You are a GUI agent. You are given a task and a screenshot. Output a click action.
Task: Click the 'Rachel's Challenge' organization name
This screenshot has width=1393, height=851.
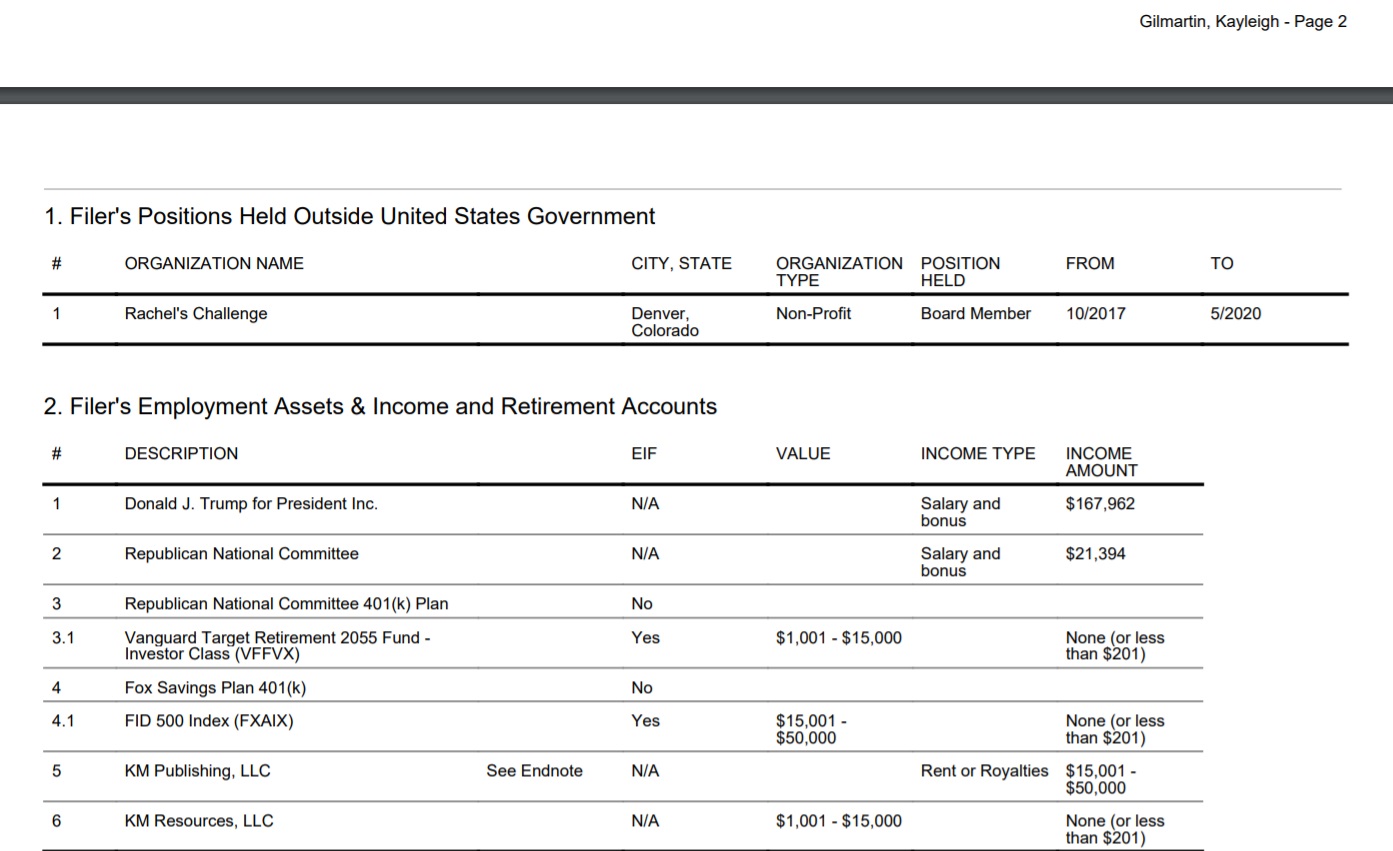(x=196, y=314)
